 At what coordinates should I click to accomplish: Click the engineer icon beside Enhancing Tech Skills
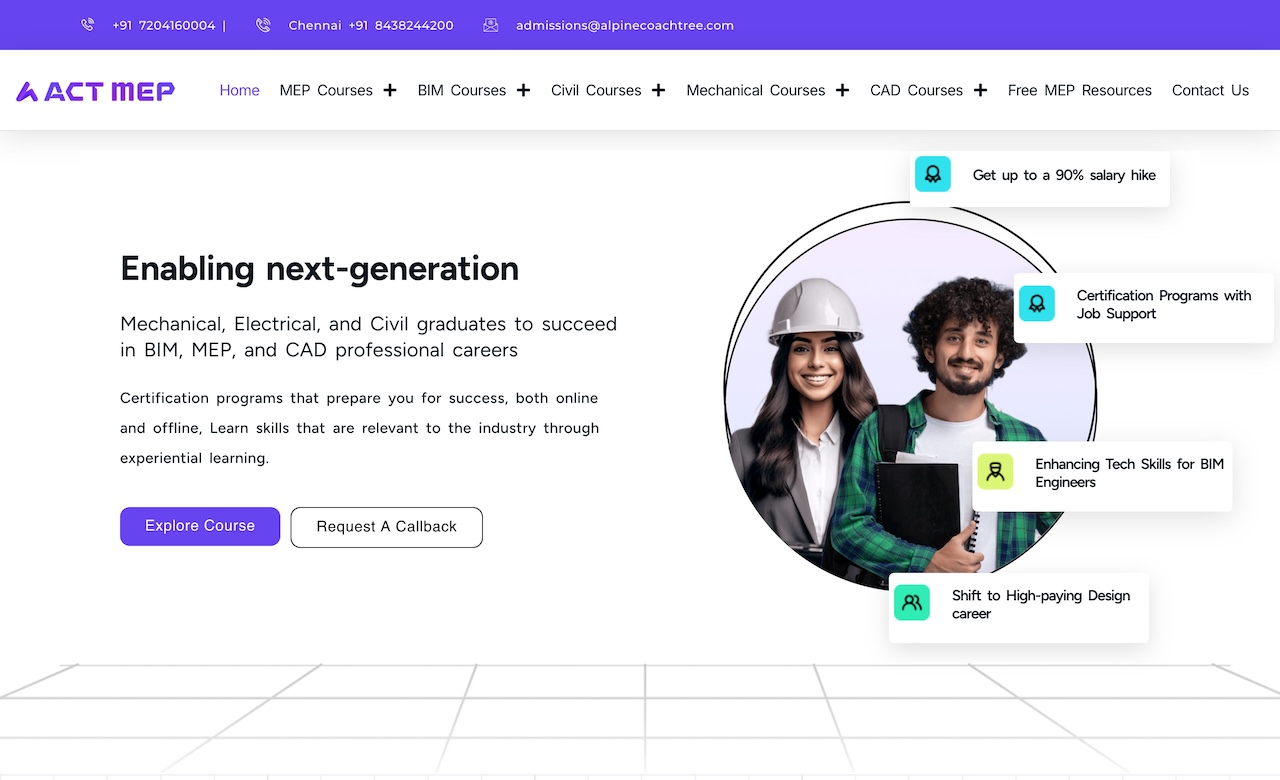[x=995, y=472]
